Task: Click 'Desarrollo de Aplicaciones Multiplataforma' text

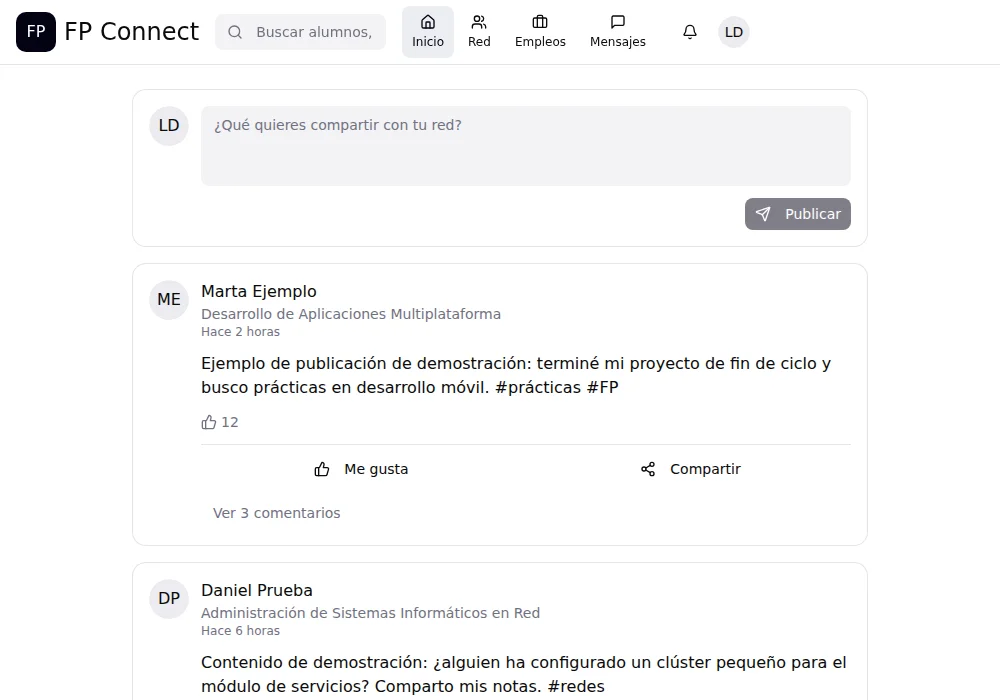Action: point(351,314)
